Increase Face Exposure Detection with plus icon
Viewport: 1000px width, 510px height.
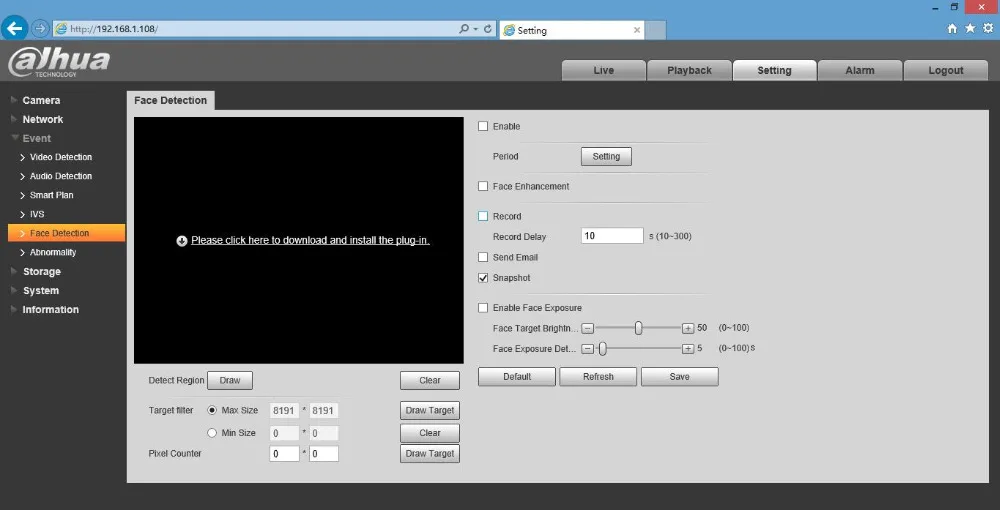688,349
